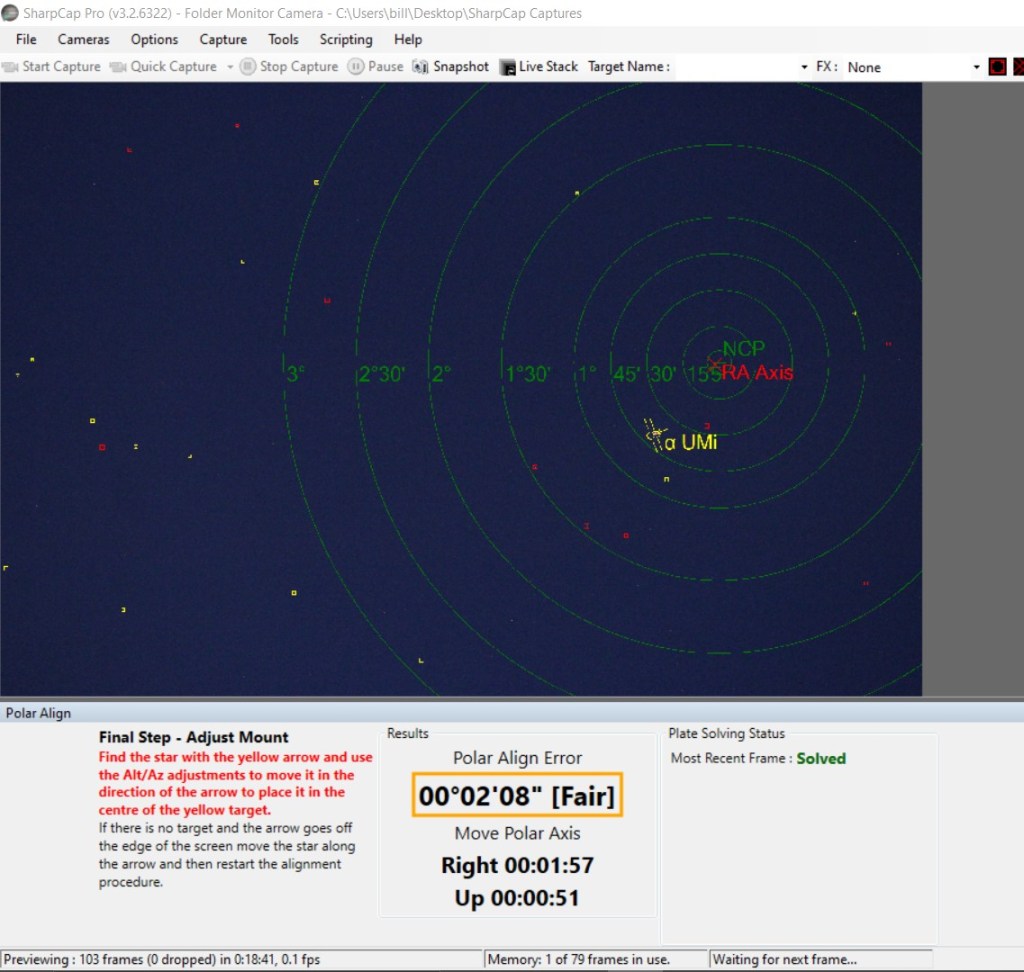Expand the Quick Capture dropdown arrow
Screen dimensions: 1024x972
230,67
